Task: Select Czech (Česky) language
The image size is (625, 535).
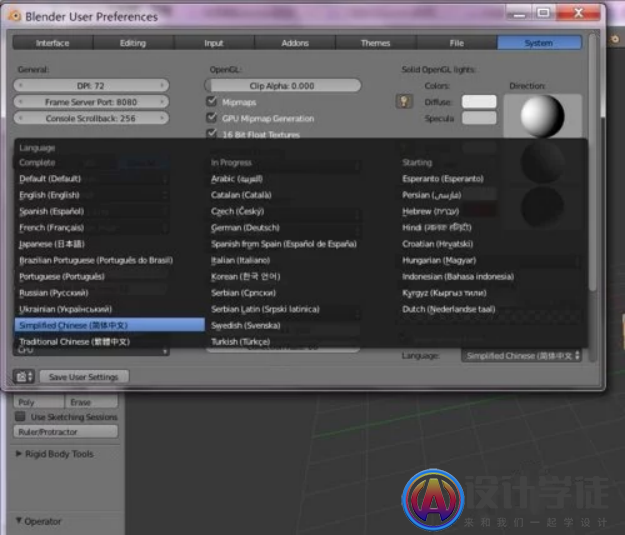Action: pyautogui.click(x=301, y=211)
